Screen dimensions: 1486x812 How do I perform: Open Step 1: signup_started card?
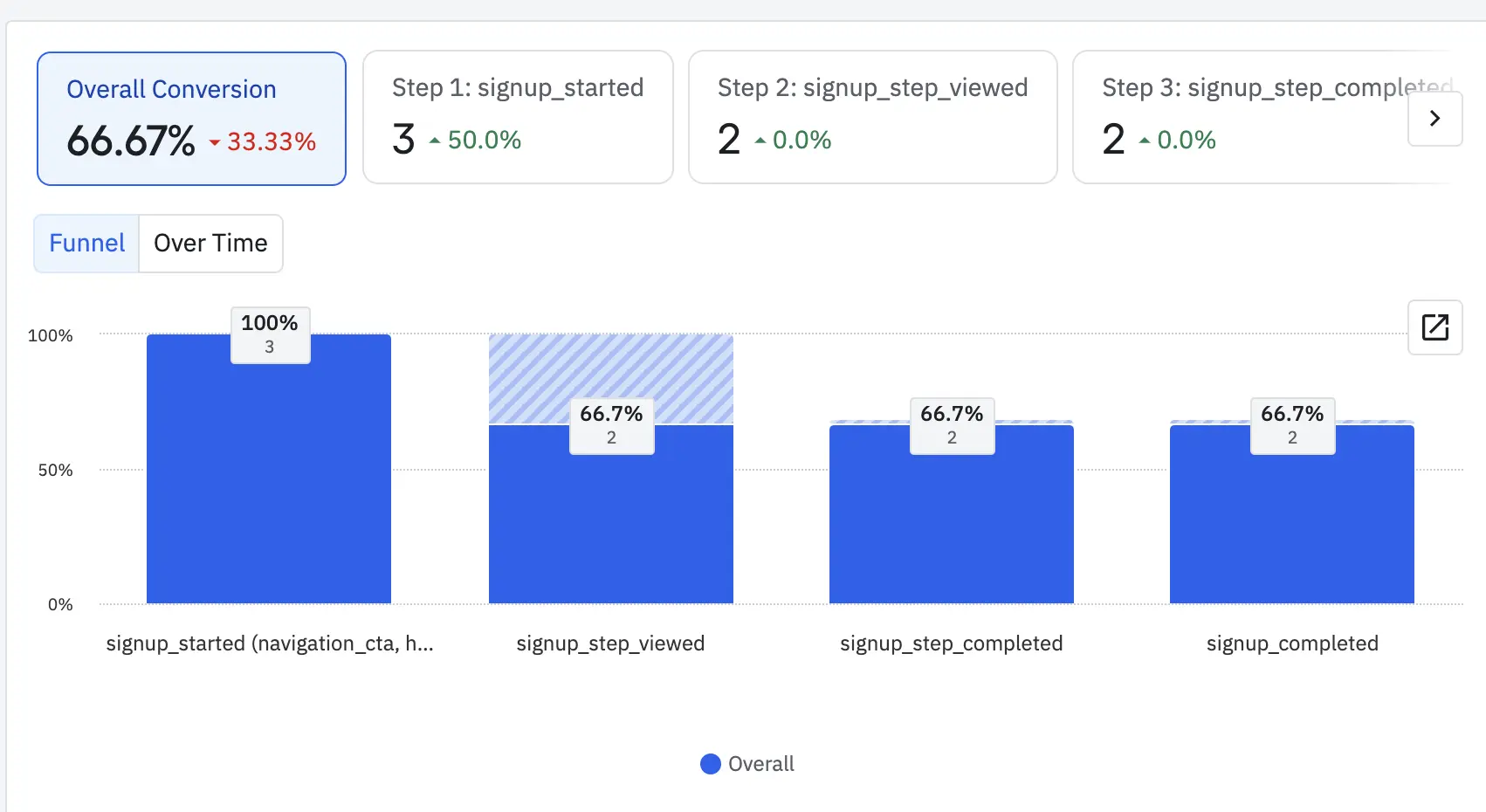[x=518, y=117]
